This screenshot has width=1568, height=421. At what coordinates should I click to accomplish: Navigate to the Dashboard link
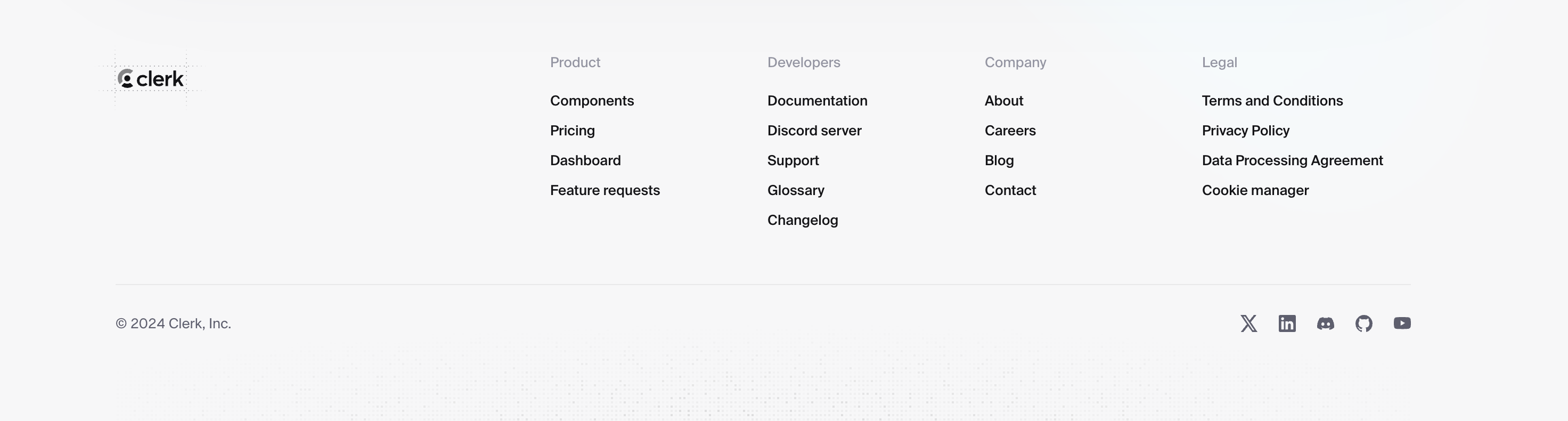point(585,161)
